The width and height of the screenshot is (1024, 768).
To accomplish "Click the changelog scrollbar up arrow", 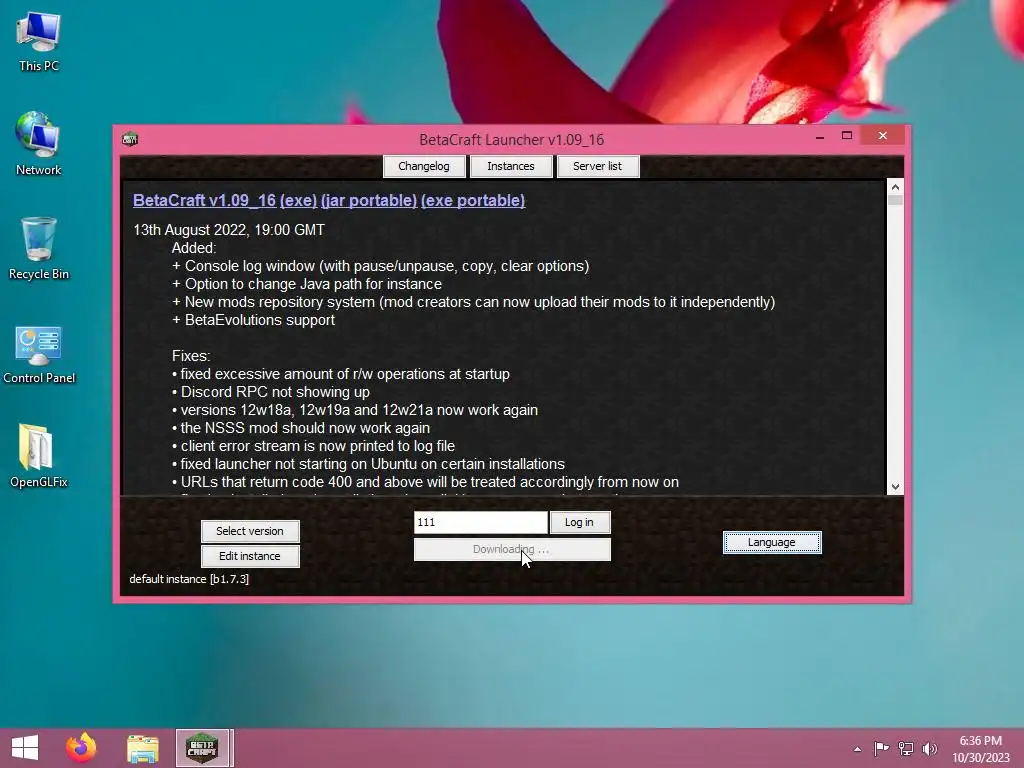I will coord(895,187).
